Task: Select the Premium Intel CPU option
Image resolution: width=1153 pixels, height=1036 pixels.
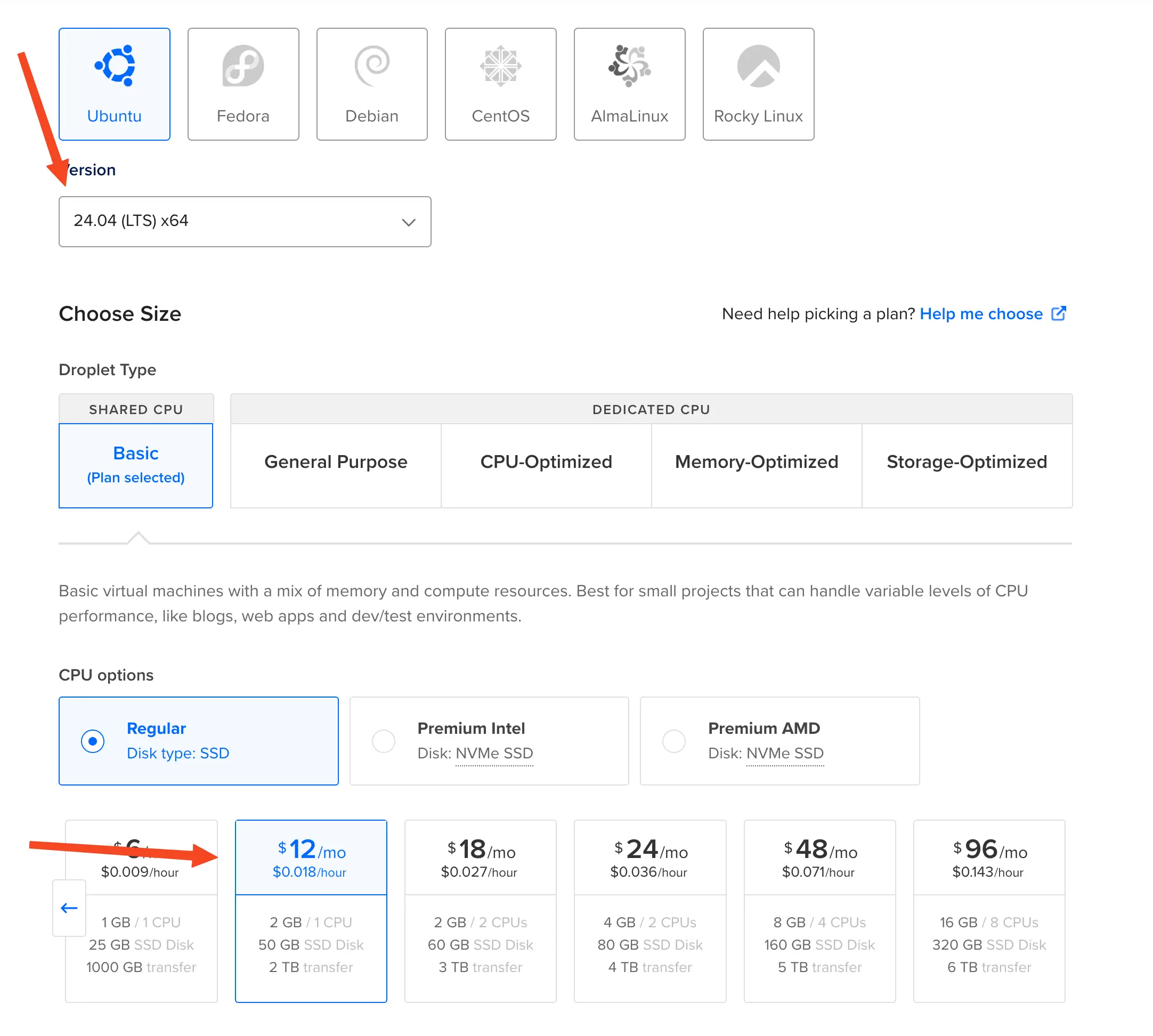Action: coord(384,741)
